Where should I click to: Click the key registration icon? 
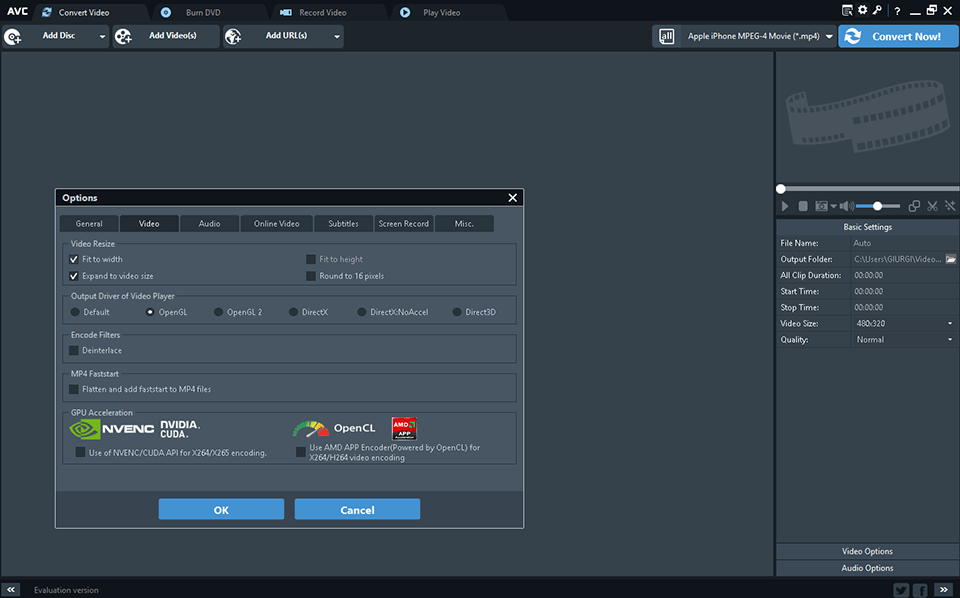click(877, 11)
